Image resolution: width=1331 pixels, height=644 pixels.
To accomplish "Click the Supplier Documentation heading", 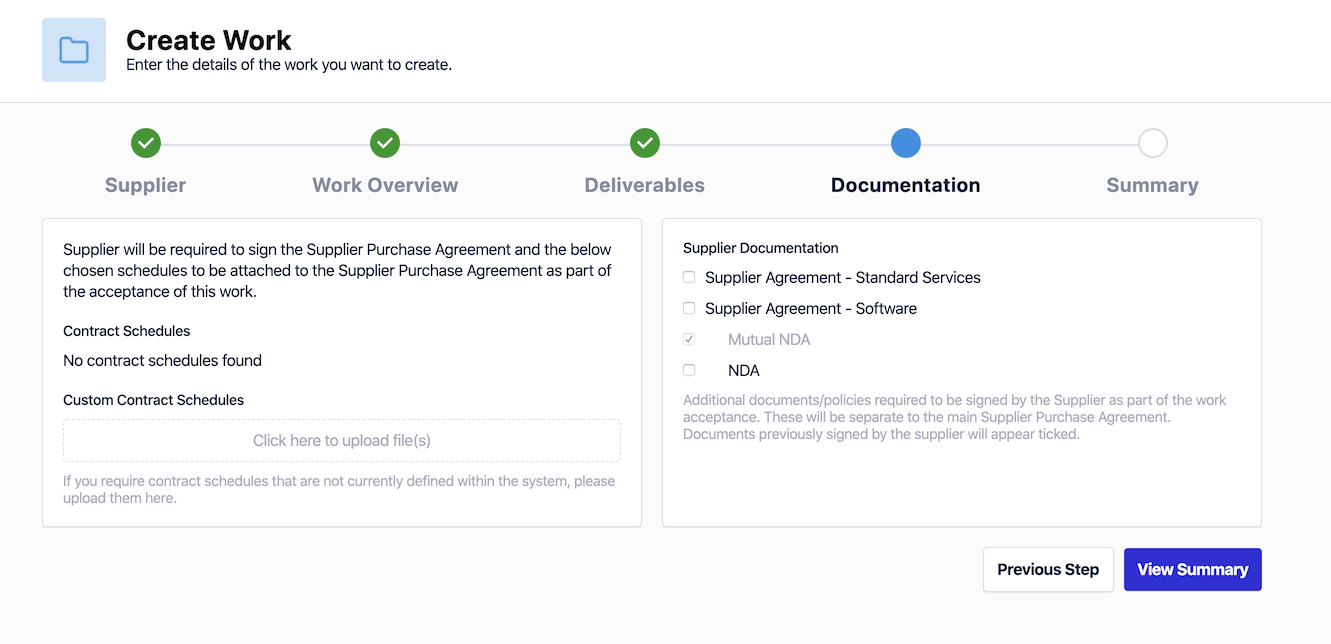I will 761,248.
